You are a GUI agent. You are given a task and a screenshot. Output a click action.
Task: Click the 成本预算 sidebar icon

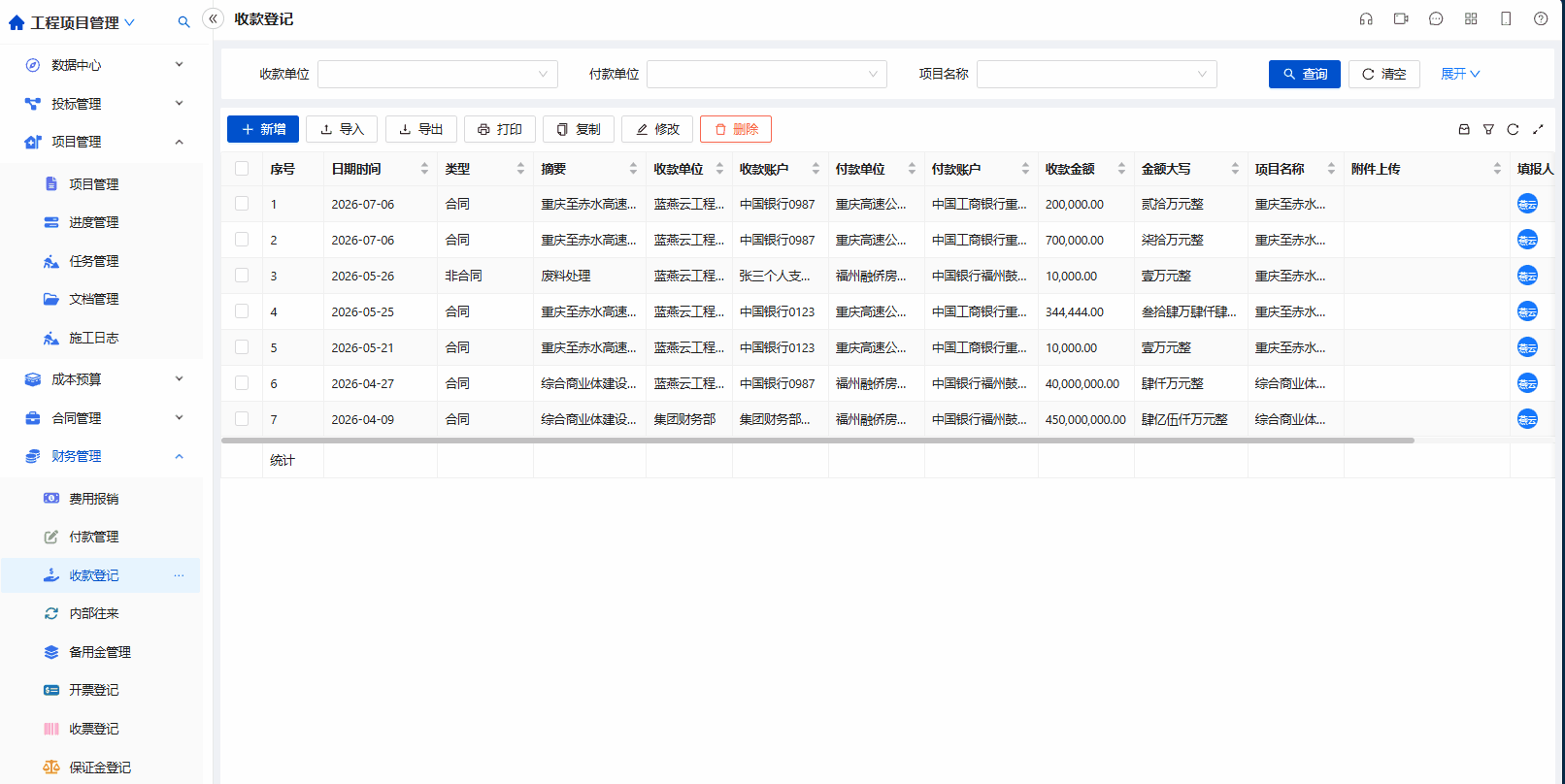pos(33,379)
